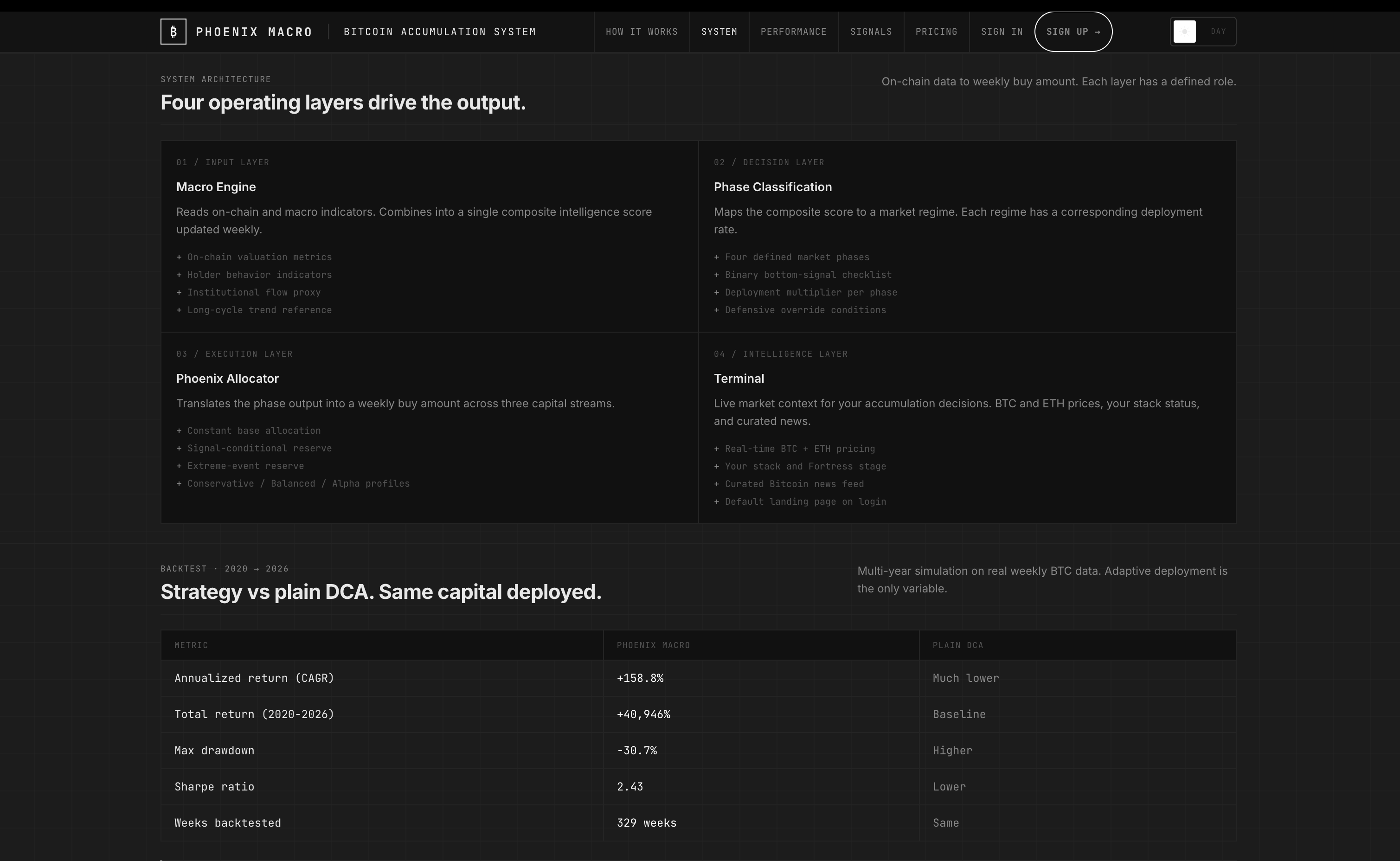Click the '2.43' Sharpe value
The height and width of the screenshot is (861, 1400).
click(629, 787)
